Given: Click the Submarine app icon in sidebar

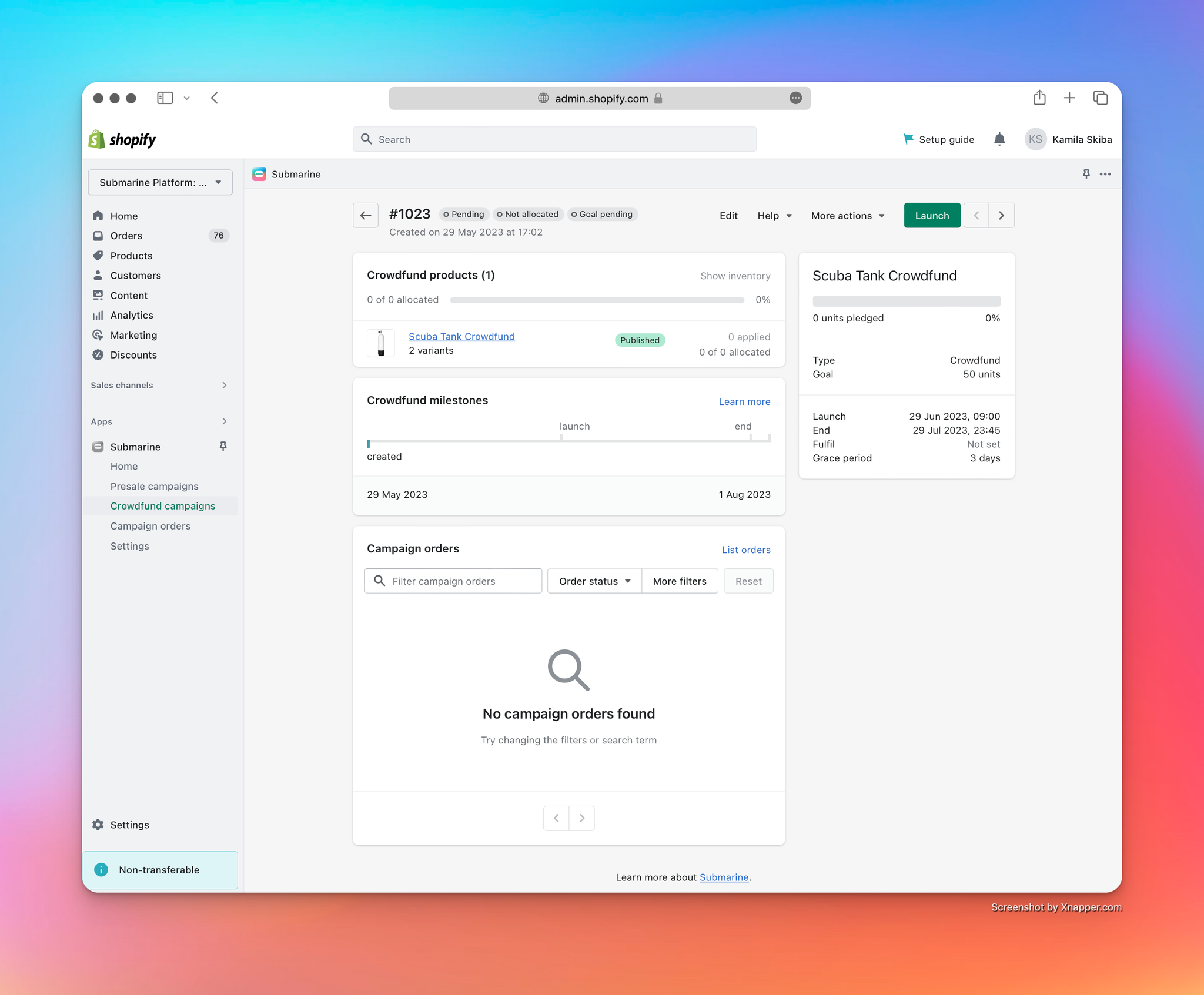Looking at the screenshot, I should pyautogui.click(x=97, y=446).
